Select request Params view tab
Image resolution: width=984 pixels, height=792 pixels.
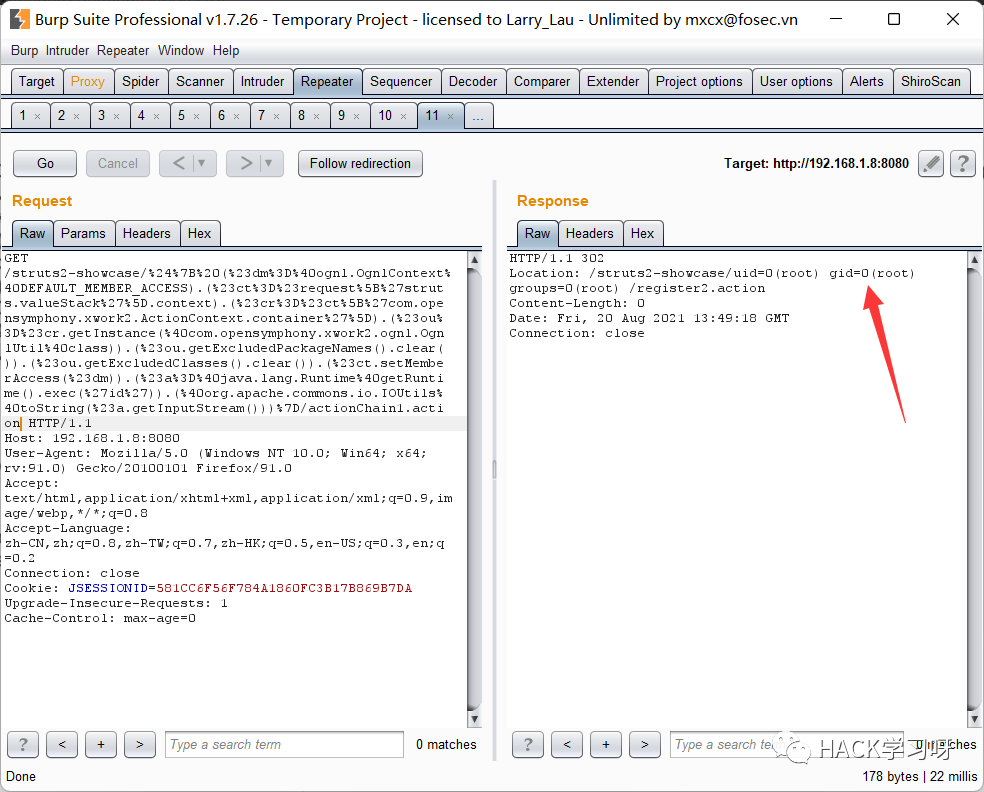[x=83, y=233]
